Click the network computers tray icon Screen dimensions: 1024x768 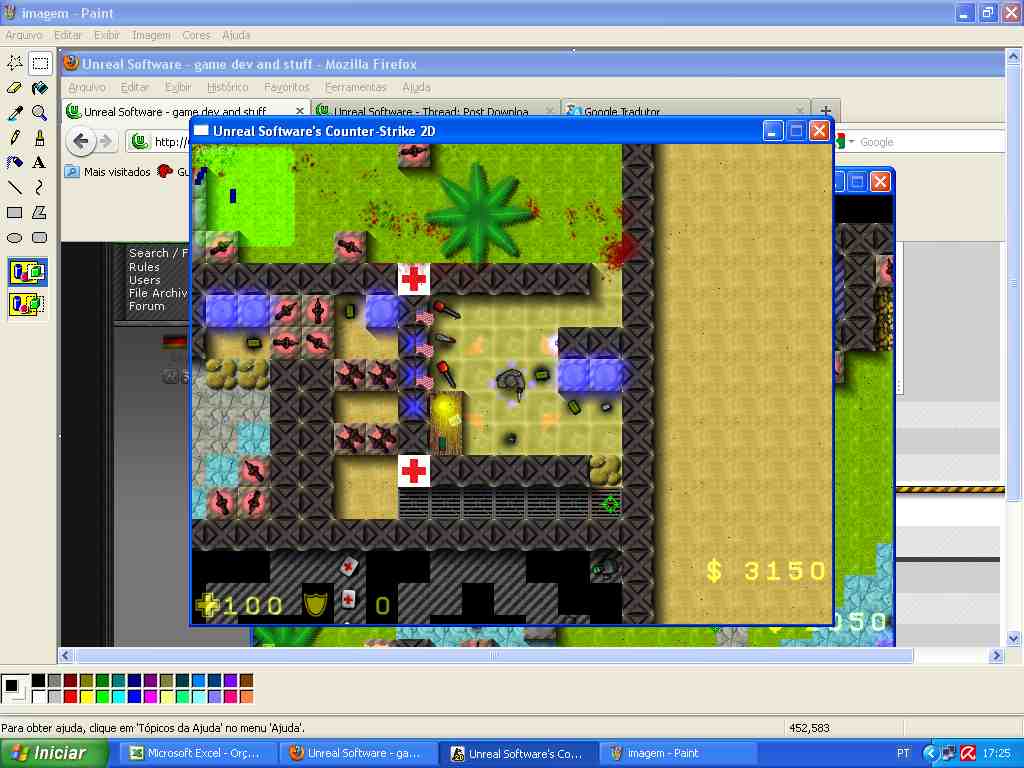coord(948,754)
